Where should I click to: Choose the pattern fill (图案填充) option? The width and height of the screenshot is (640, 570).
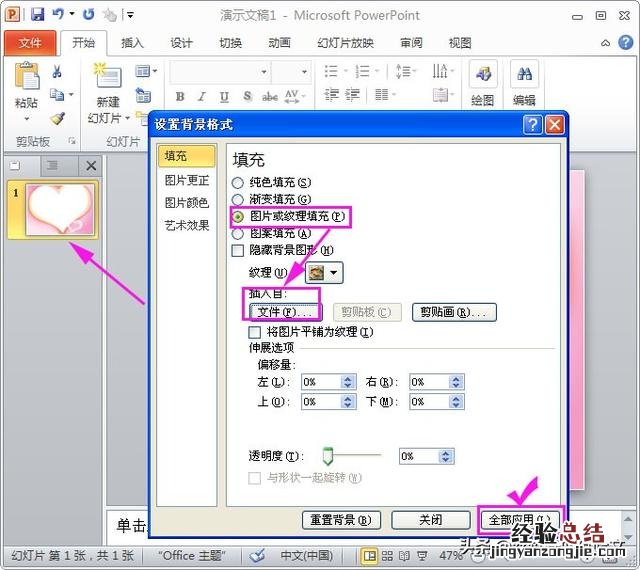(x=238, y=234)
